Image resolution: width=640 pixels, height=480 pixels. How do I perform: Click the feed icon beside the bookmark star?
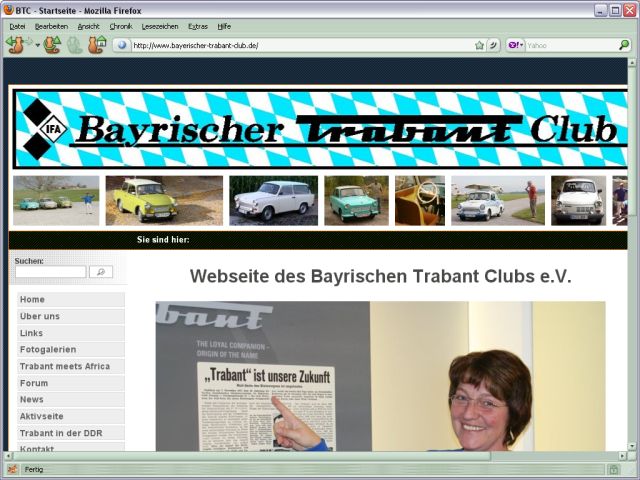point(493,45)
